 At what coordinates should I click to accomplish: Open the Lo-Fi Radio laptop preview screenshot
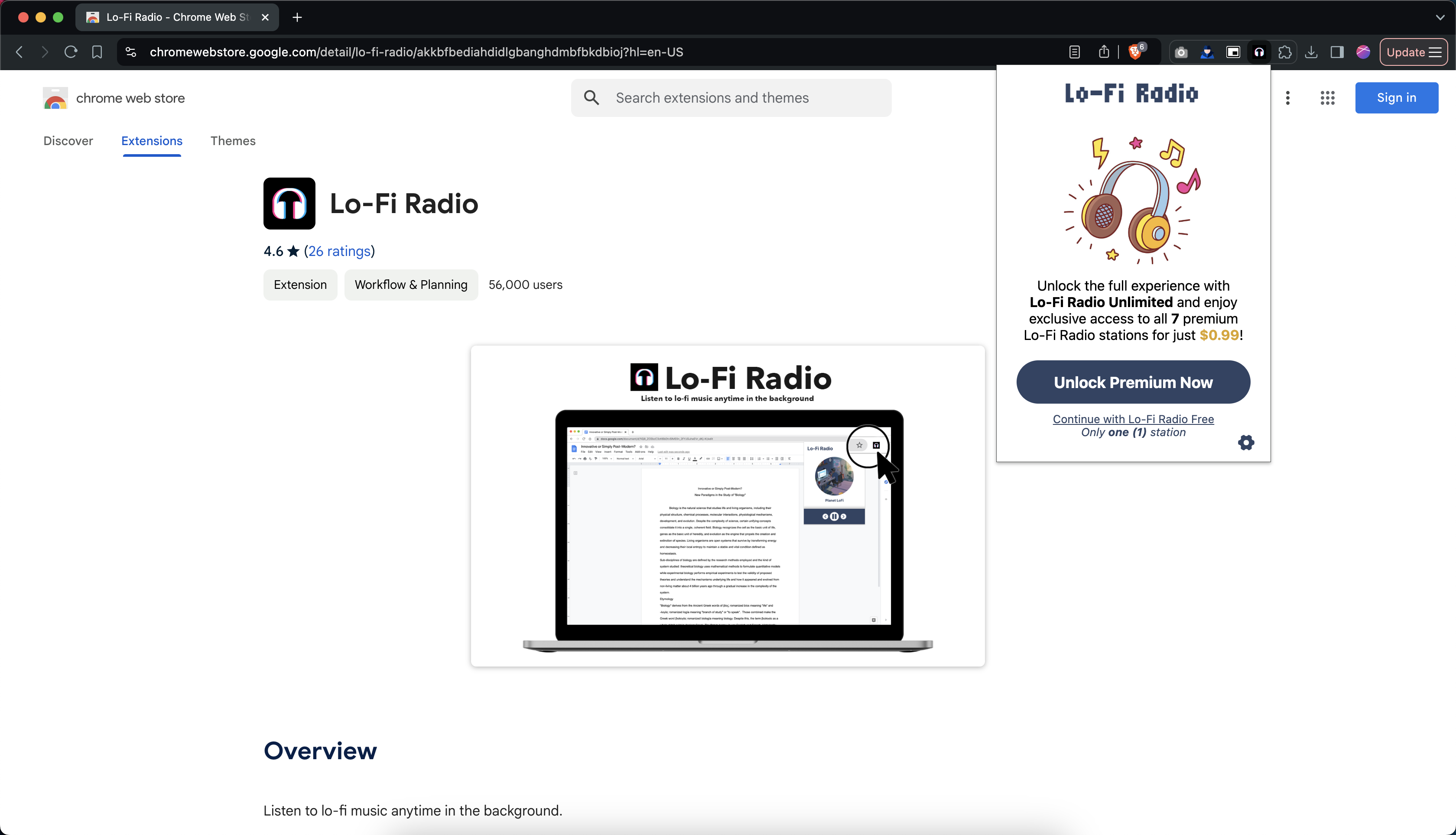pos(728,506)
